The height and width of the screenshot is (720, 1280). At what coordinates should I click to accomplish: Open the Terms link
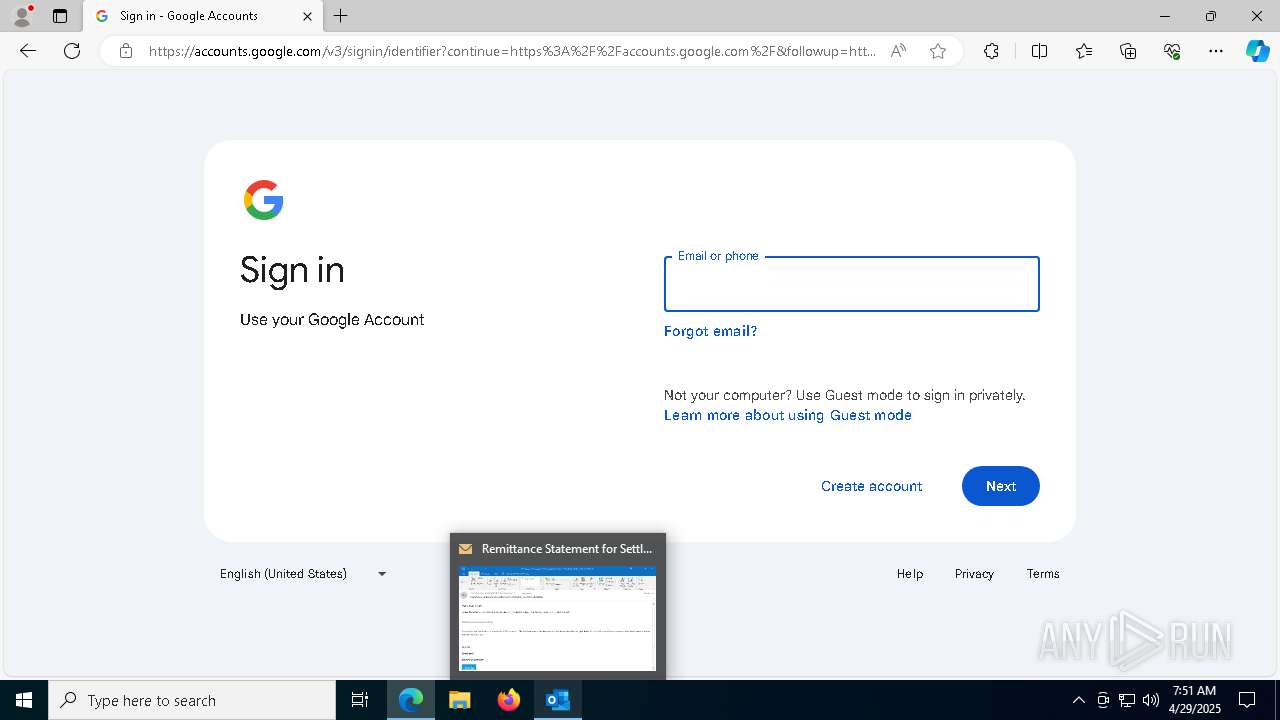click(1043, 574)
